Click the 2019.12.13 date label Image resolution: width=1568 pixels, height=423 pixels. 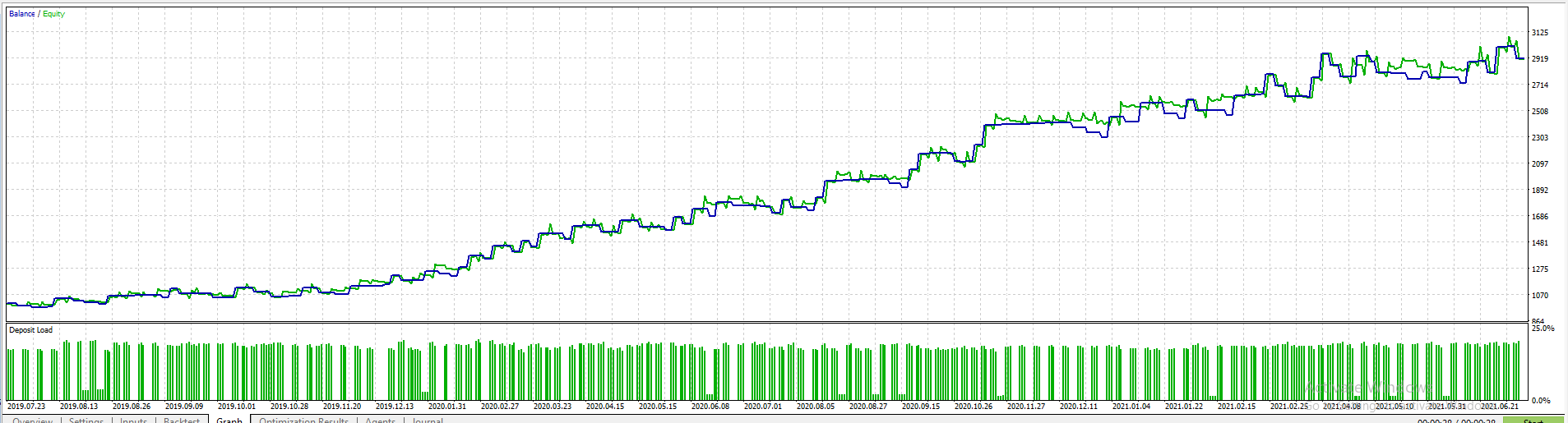[395, 407]
